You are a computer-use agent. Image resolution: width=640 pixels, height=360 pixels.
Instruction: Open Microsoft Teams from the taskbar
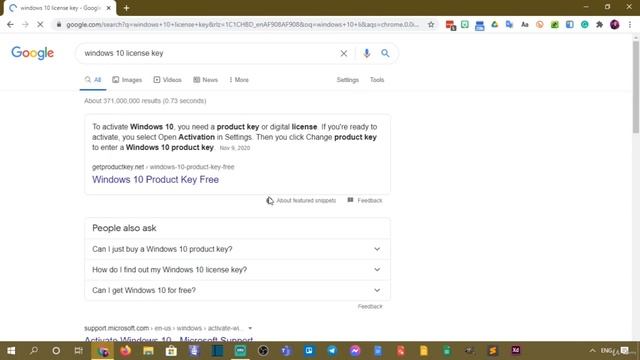click(286, 351)
